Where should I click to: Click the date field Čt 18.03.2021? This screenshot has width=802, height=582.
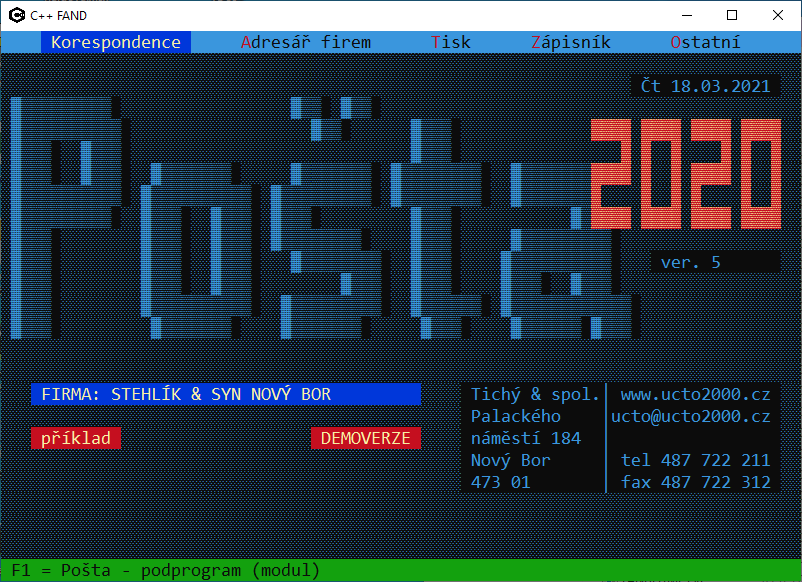[x=706, y=86]
